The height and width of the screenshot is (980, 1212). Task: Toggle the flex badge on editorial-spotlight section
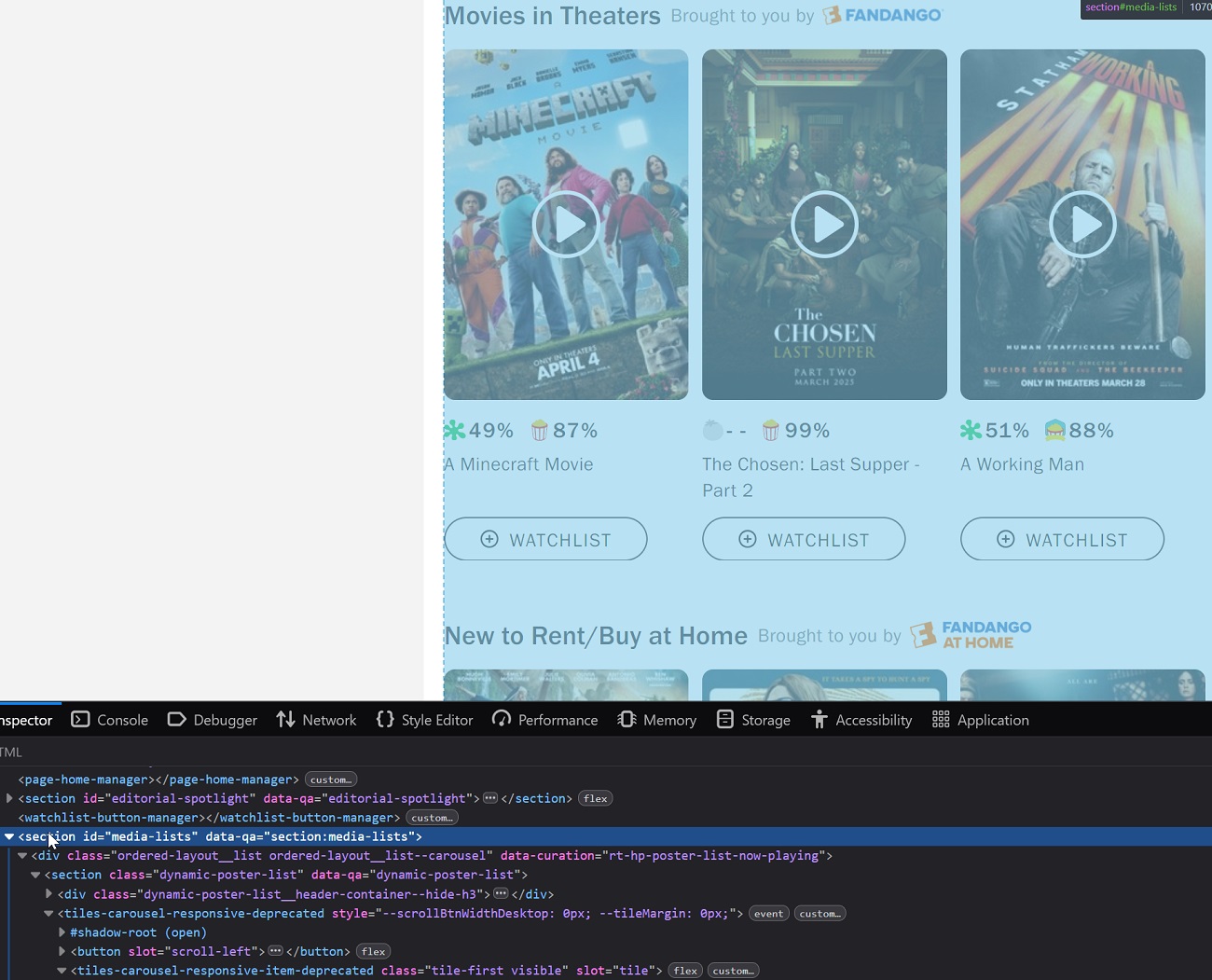595,798
